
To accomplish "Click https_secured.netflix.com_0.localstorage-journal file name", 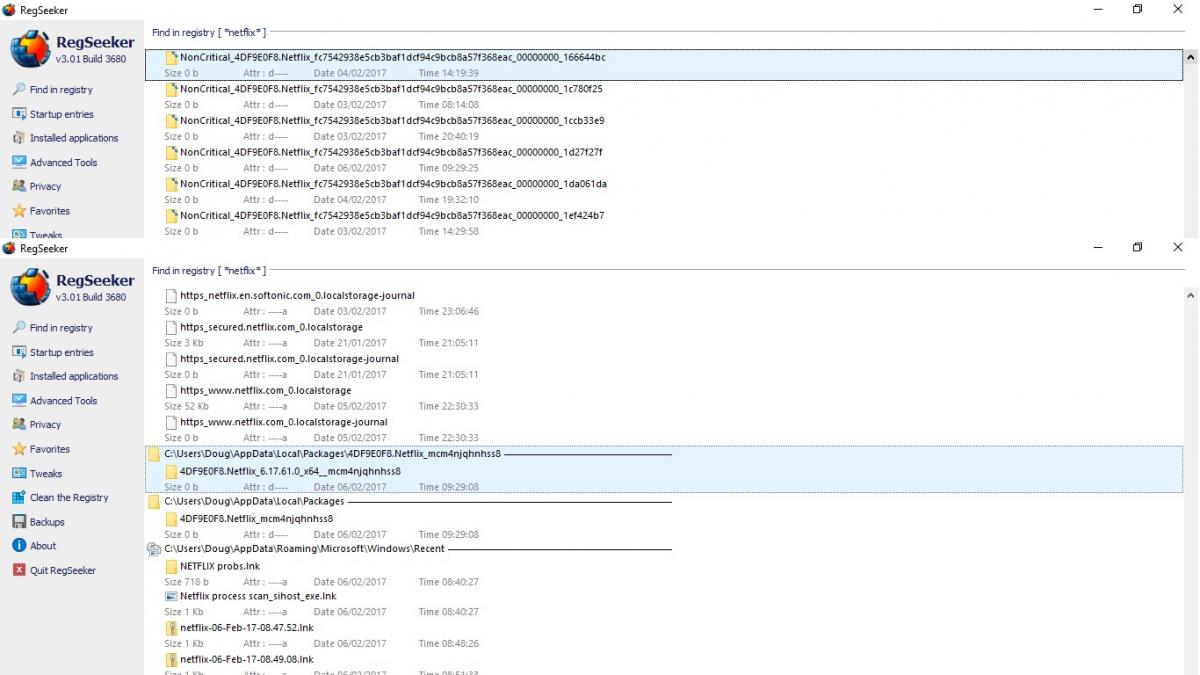I will 289,358.
